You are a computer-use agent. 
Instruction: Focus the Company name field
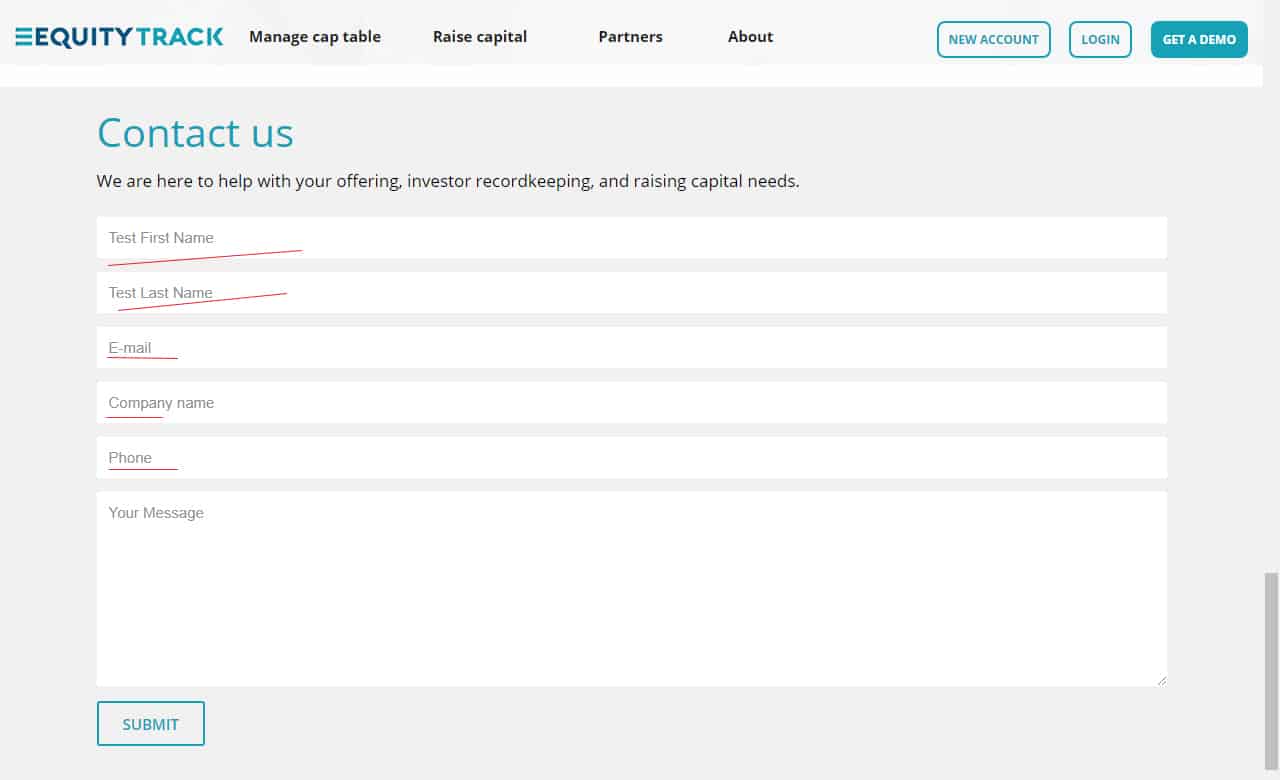click(631, 403)
